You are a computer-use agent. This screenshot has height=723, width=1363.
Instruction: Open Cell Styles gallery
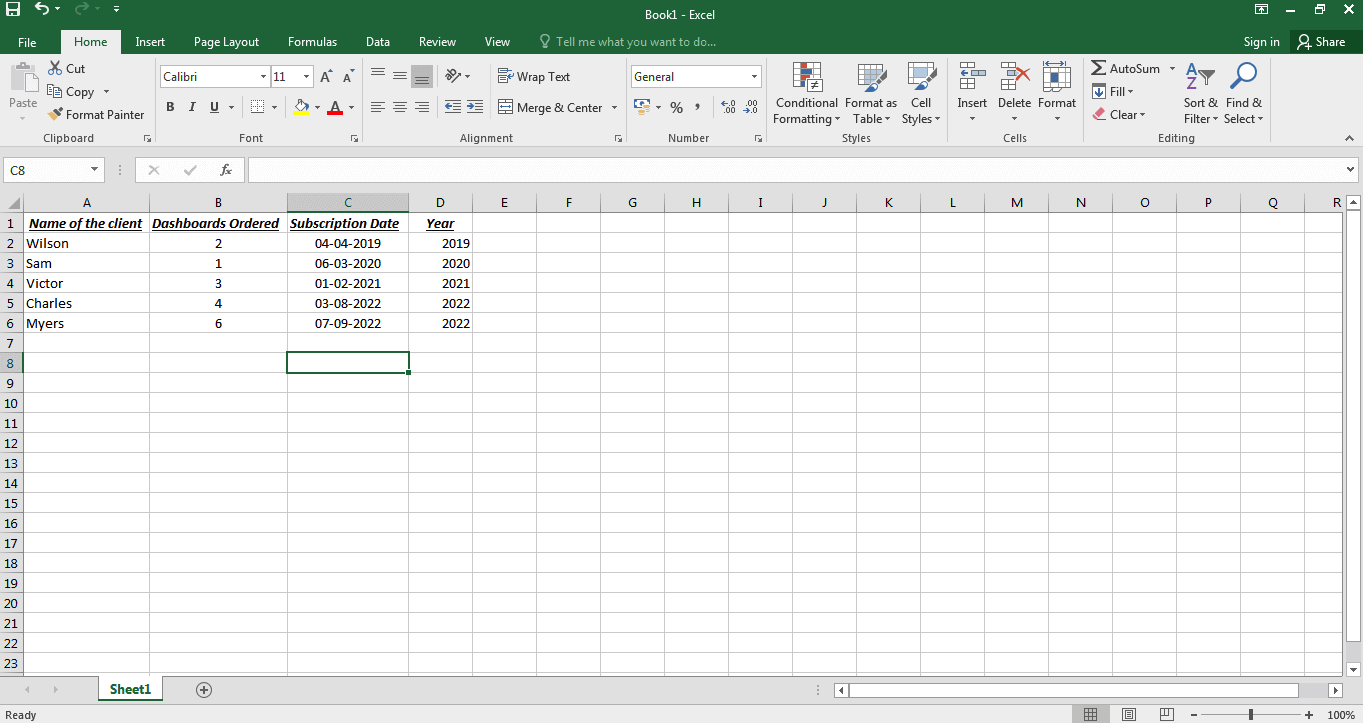coord(921,93)
